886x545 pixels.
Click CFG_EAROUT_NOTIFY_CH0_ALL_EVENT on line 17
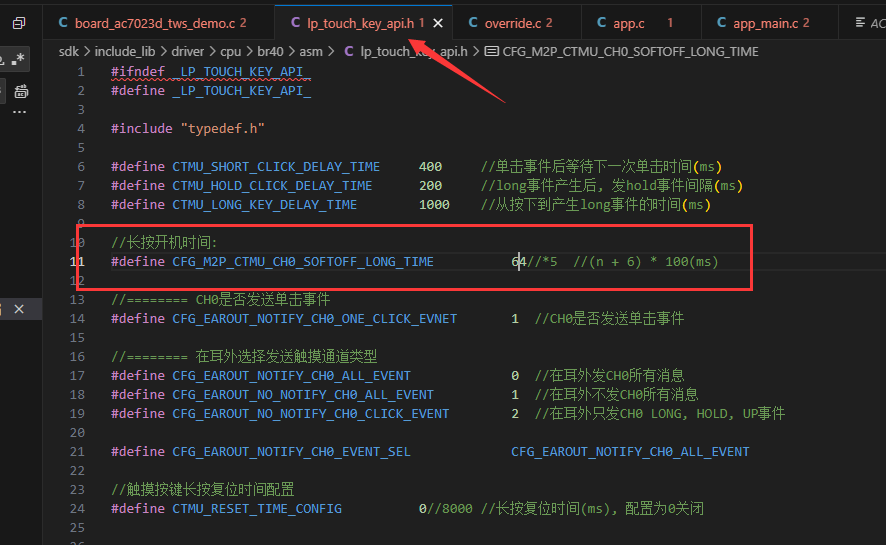click(x=292, y=376)
